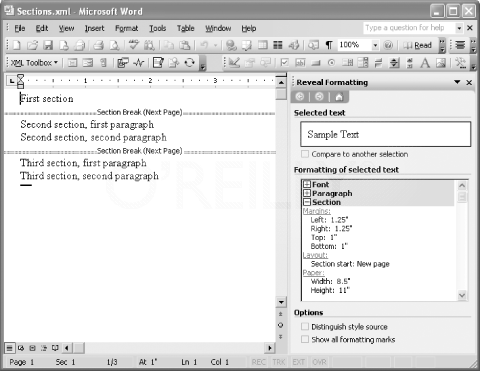481x371 pixels.
Task: Enable Compare to another selection checkbox
Action: [x=305, y=154]
